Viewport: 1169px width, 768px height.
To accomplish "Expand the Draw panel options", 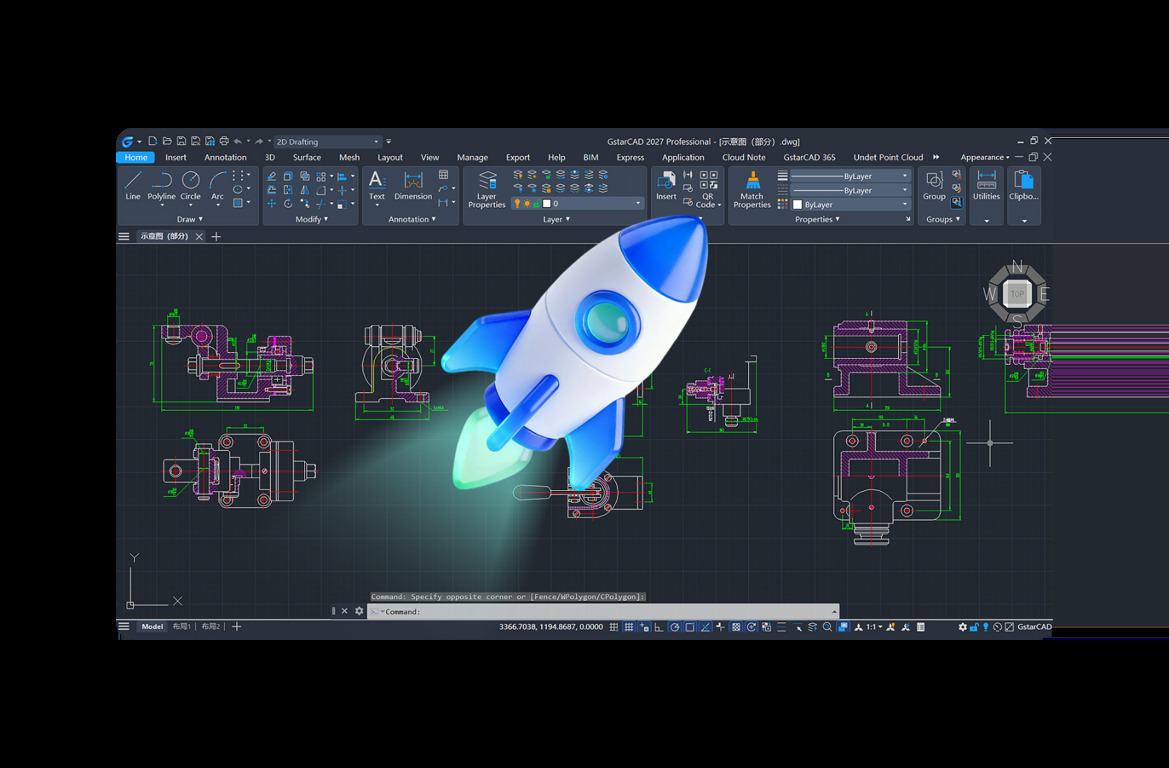I will [x=189, y=219].
